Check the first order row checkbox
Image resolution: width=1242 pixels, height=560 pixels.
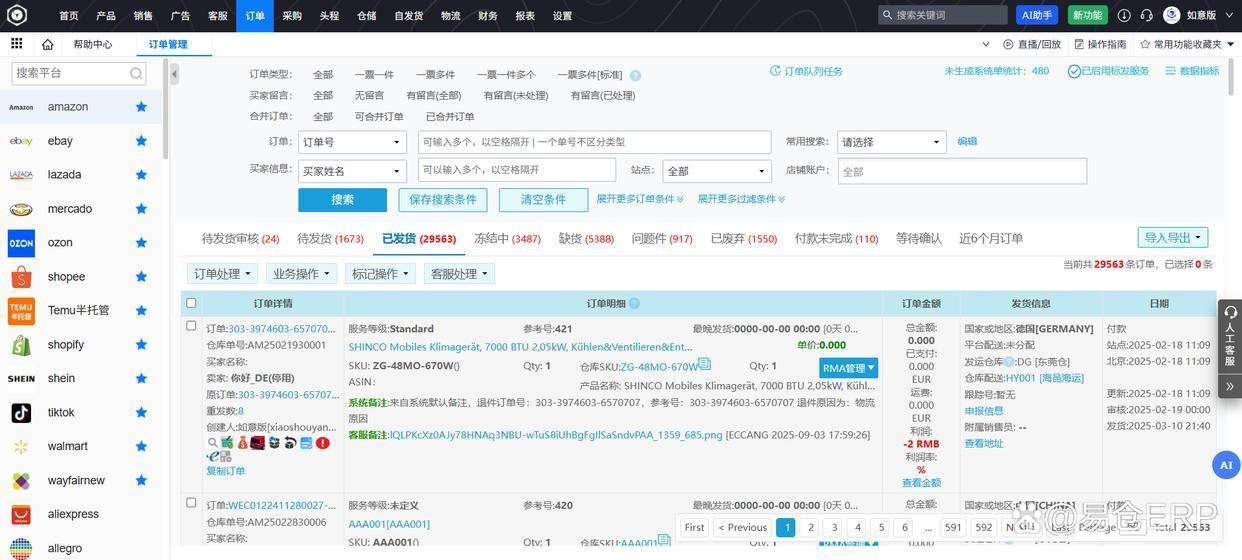pos(191,326)
